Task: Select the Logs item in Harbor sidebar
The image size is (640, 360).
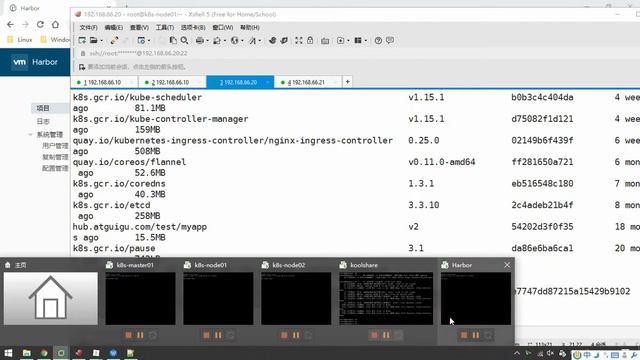Action: pos(43,121)
